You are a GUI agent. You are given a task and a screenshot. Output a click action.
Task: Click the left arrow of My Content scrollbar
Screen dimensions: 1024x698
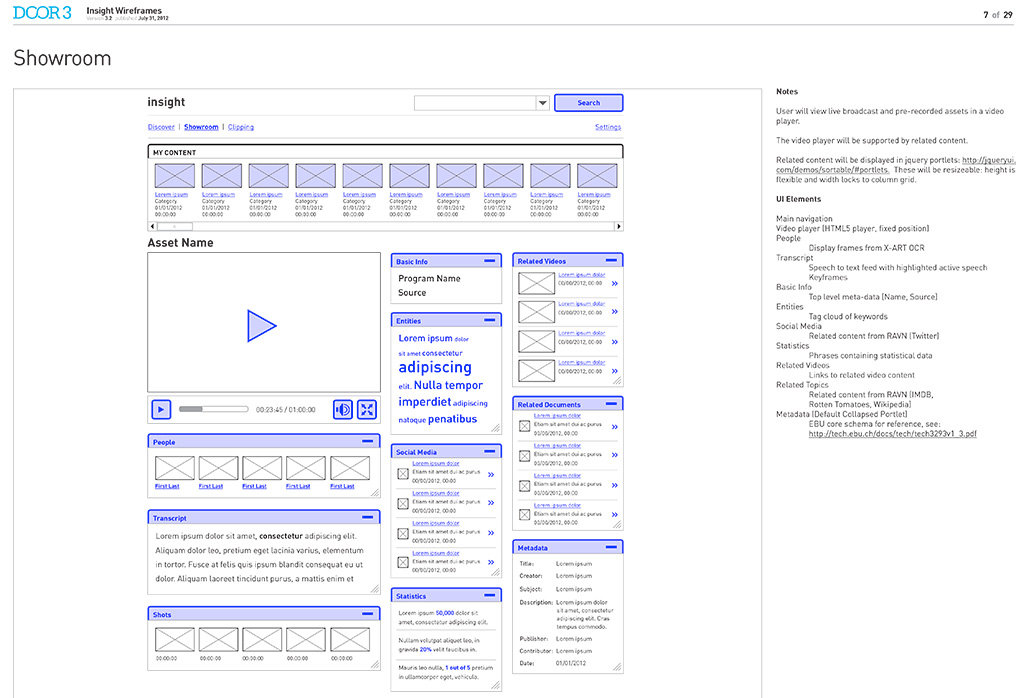pyautogui.click(x=152, y=227)
